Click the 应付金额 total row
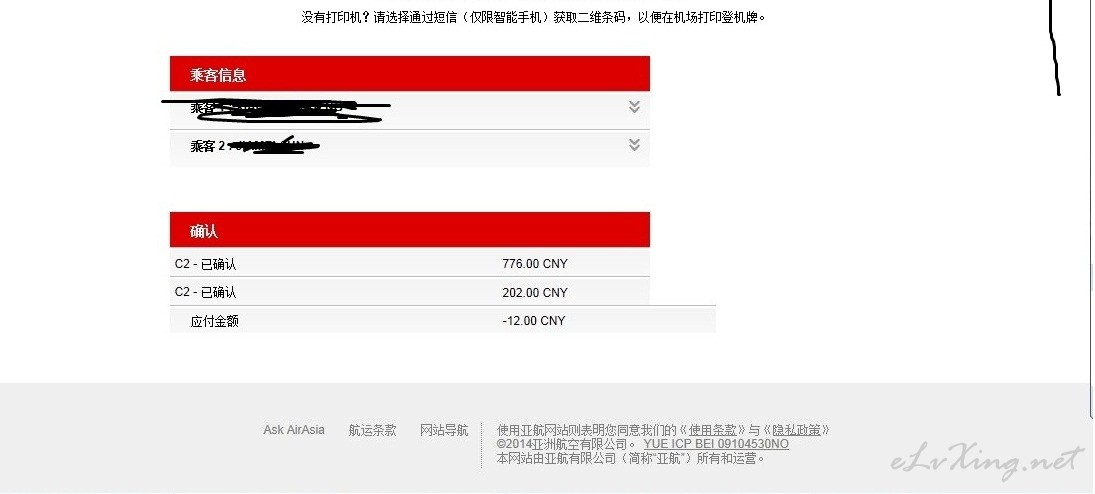 (443, 320)
